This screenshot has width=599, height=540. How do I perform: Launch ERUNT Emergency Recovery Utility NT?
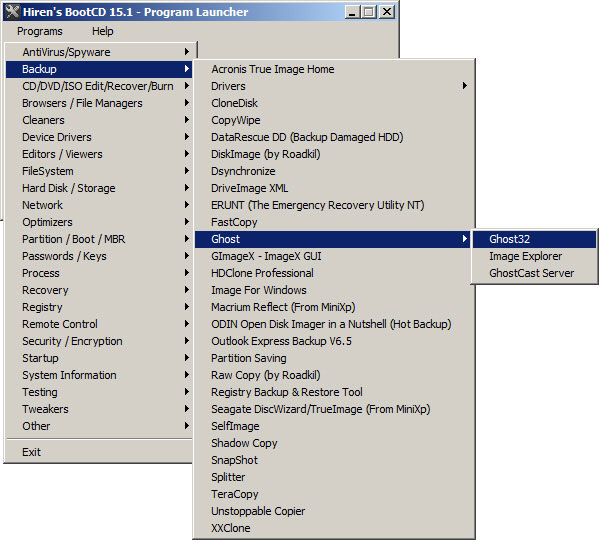(x=333, y=205)
